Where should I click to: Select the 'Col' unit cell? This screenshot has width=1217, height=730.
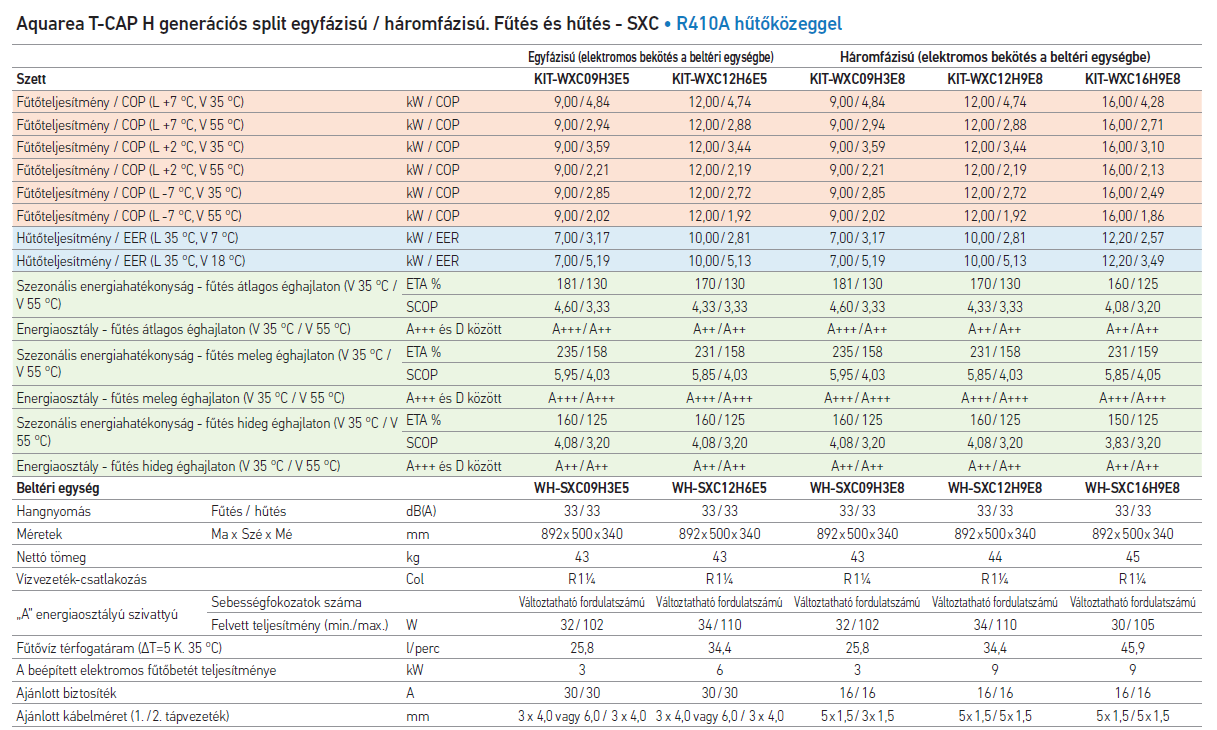[415, 579]
